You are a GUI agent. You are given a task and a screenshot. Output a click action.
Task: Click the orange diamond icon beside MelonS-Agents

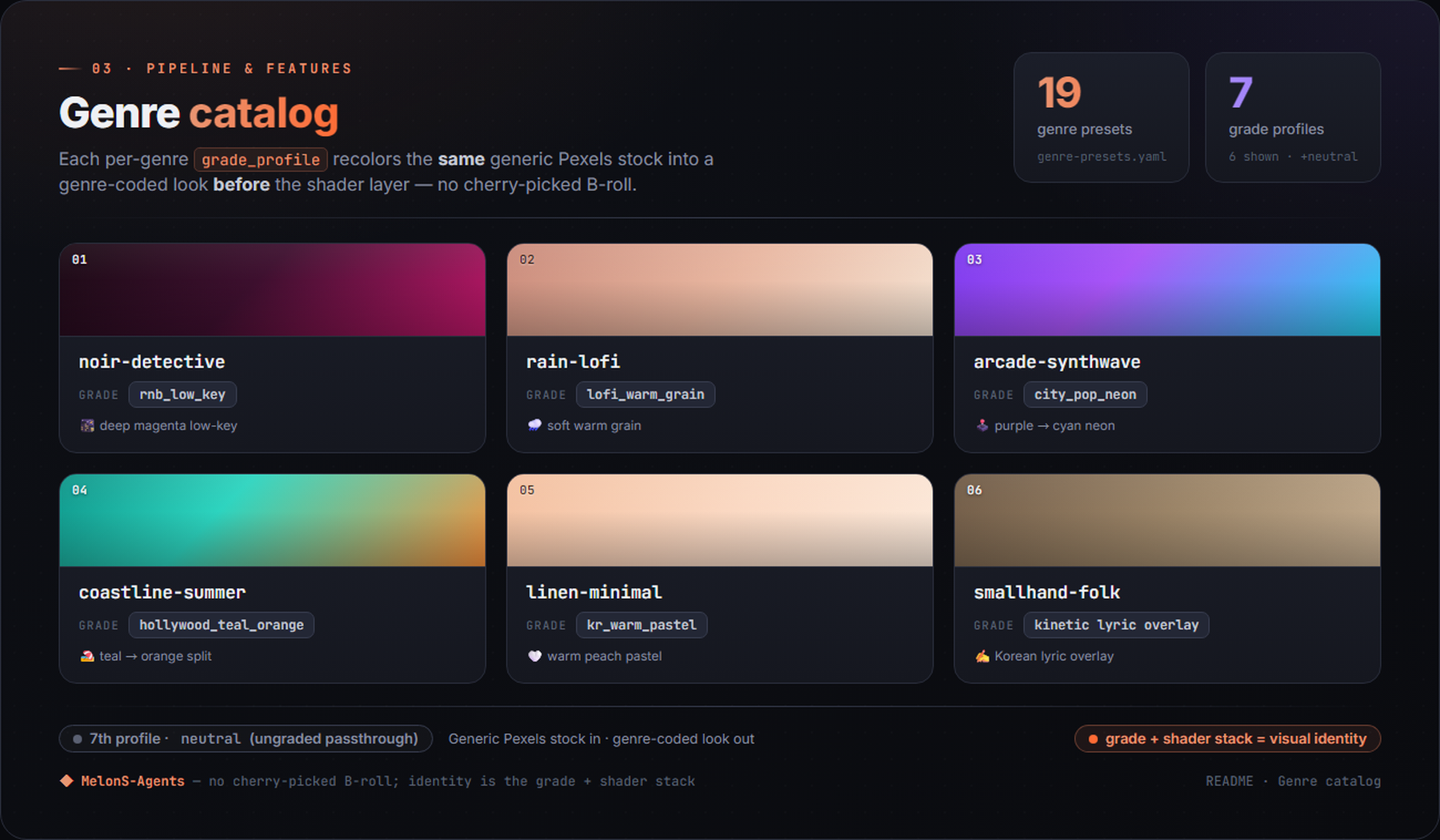click(x=66, y=781)
